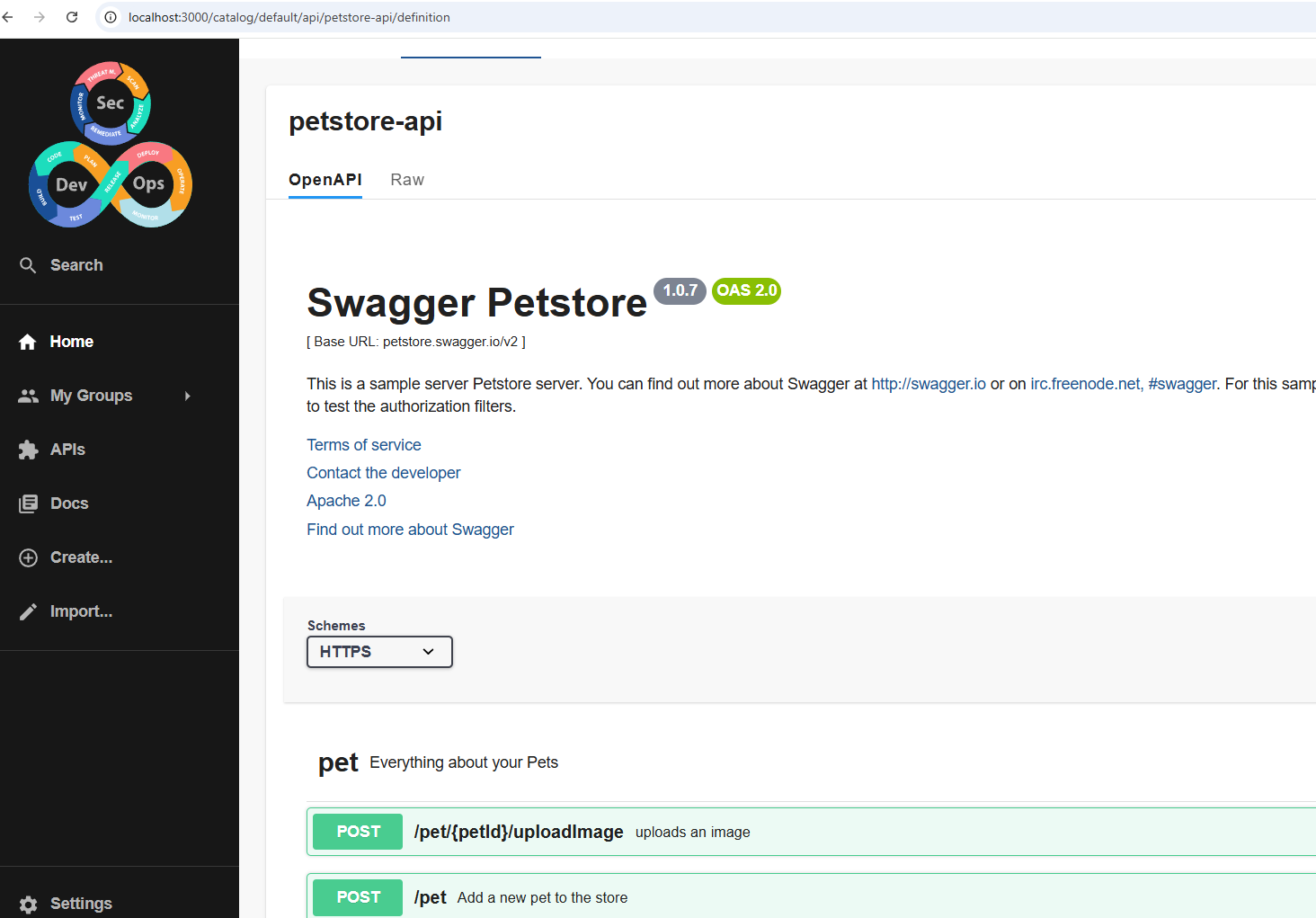Select the OpenAPI tab
This screenshot has height=918, width=1316.
(x=325, y=180)
